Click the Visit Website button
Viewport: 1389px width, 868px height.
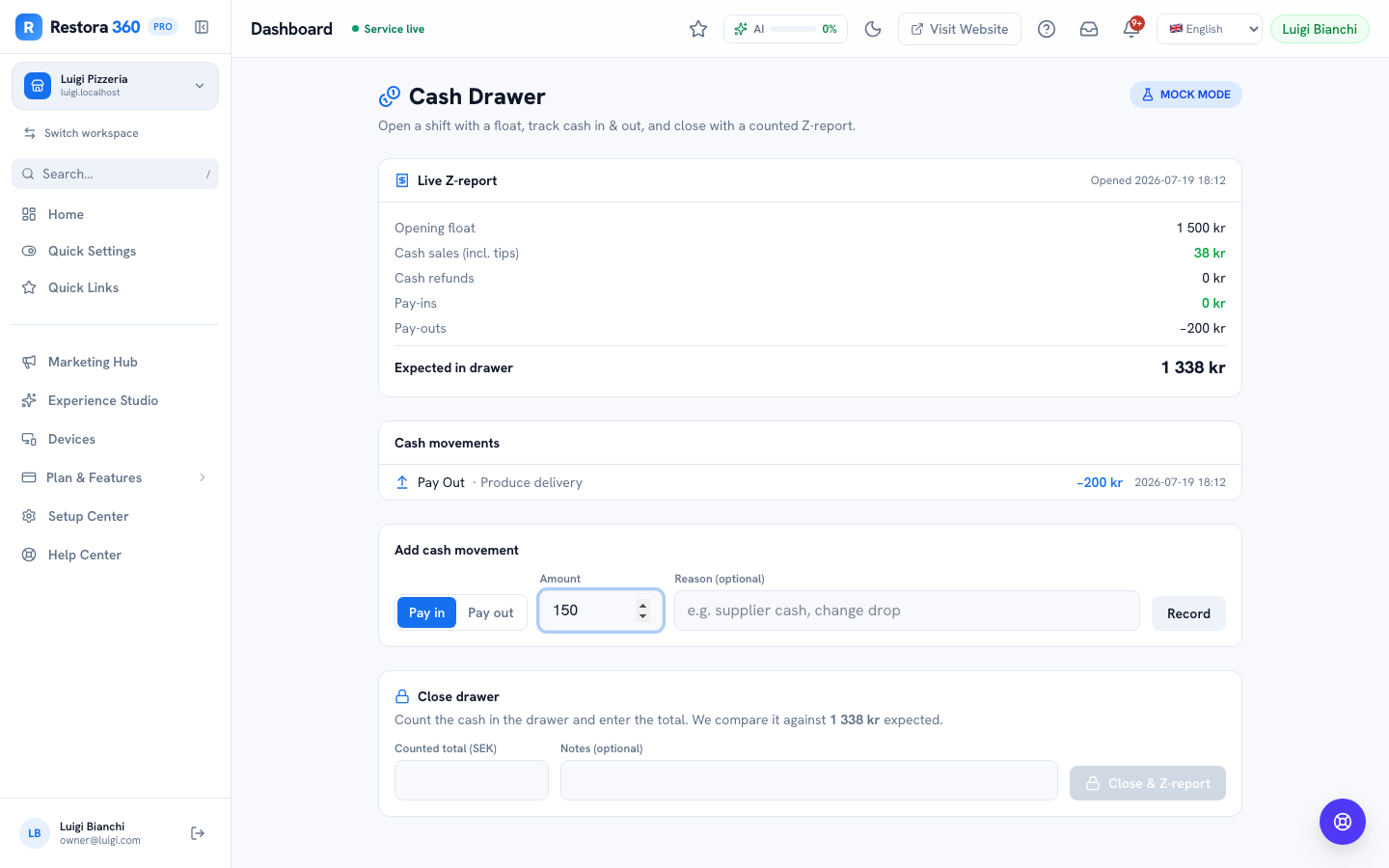click(959, 29)
